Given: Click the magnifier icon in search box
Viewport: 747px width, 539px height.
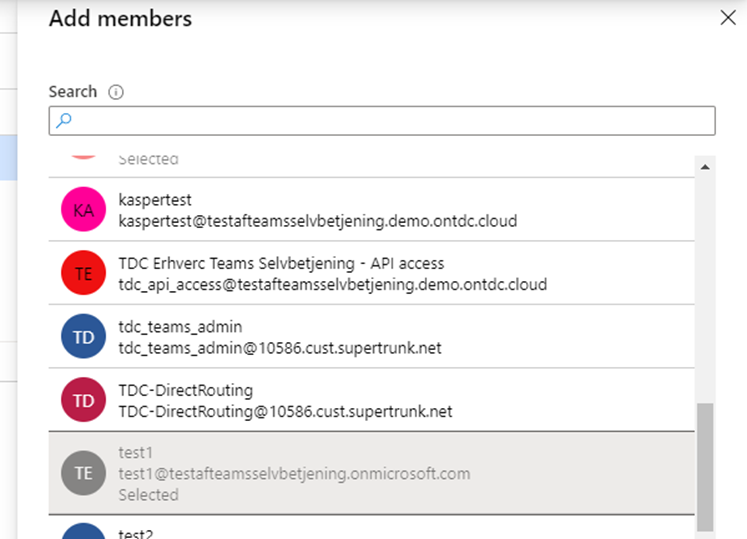Looking at the screenshot, I should point(64,120).
